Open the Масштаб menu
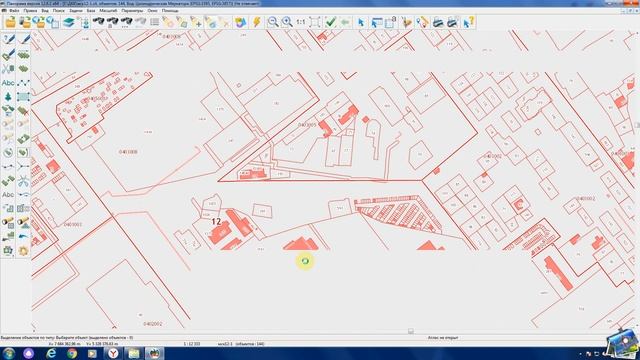 click(108, 11)
